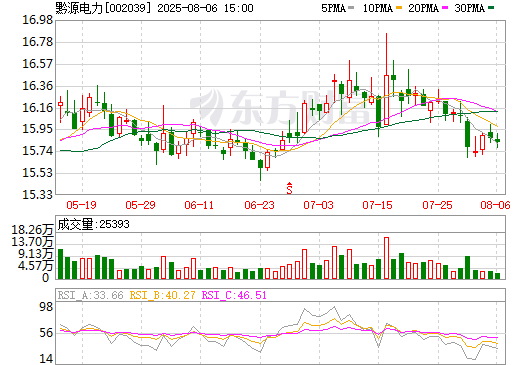Click the 06-23 date label

click(259, 205)
